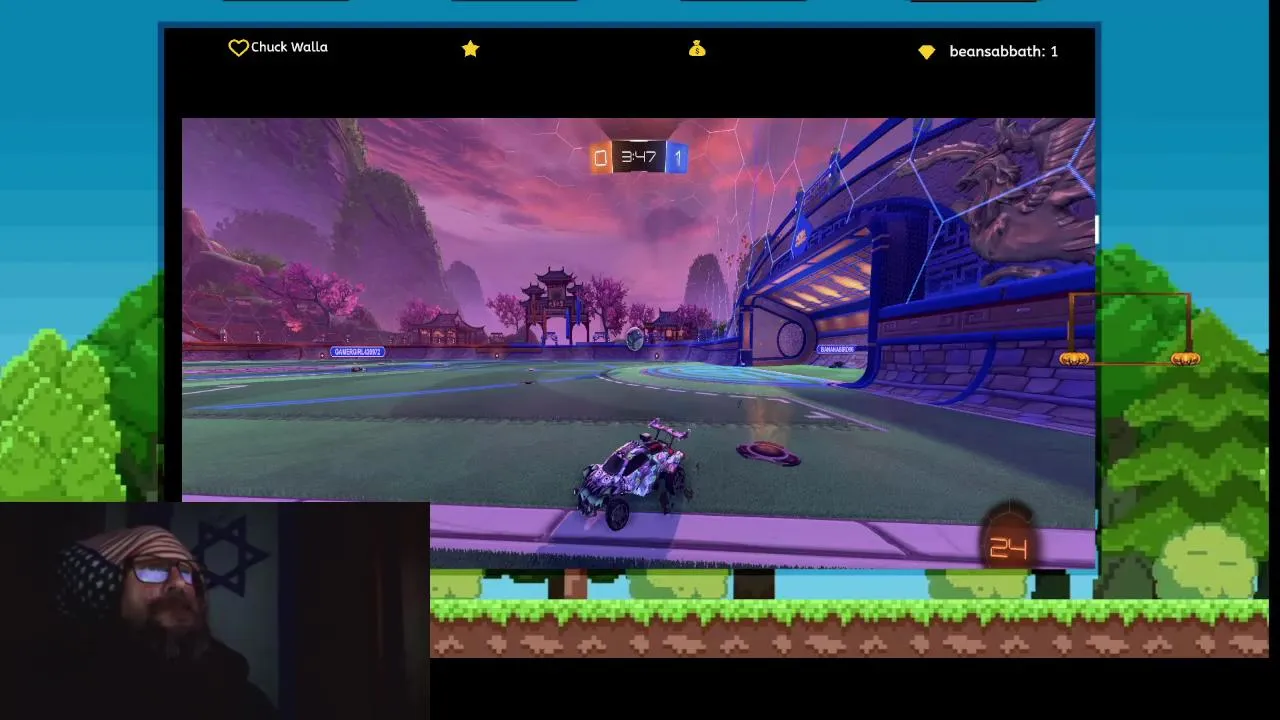1280x720 pixels.
Task: Click the webcam overlay of streamer
Action: coord(215,611)
